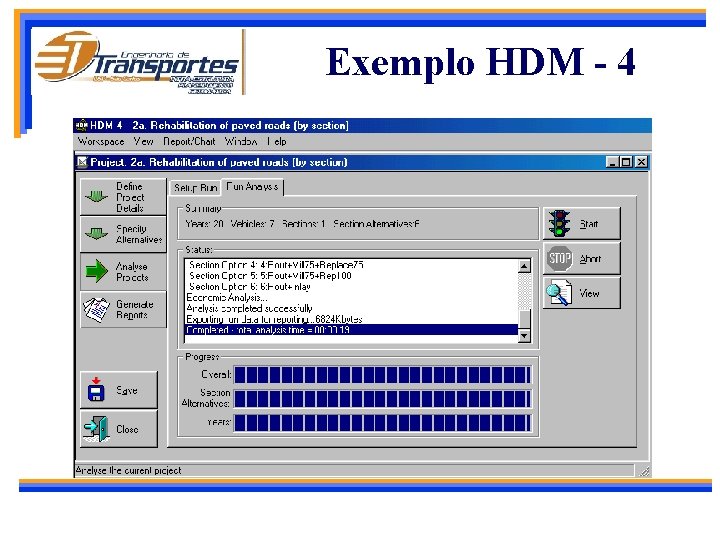Click 'Analyse the current project' status bar text
The height and width of the screenshot is (540, 720).
[128, 471]
